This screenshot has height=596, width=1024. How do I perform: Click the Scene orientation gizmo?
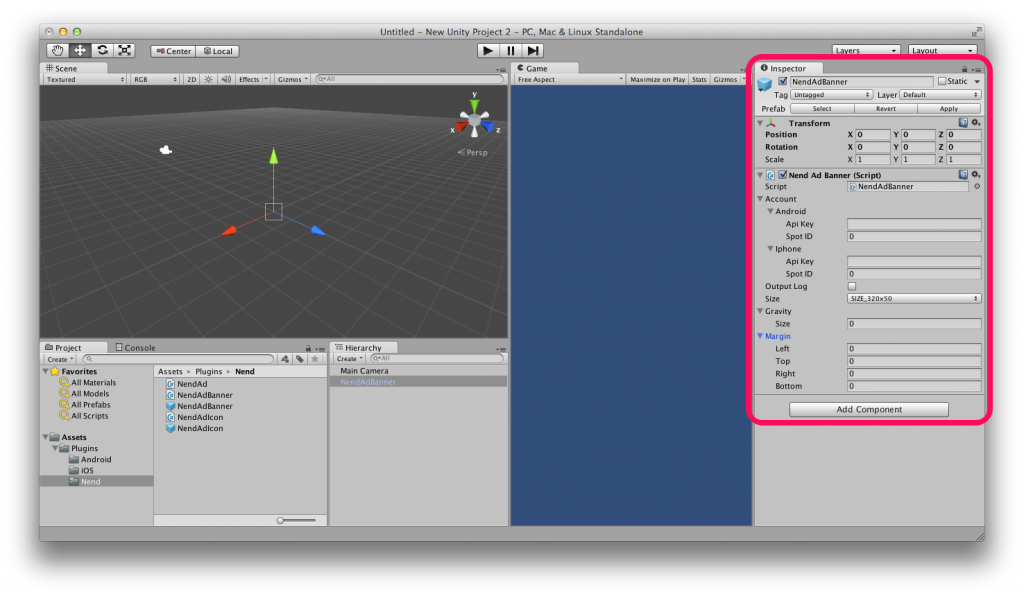coord(475,121)
